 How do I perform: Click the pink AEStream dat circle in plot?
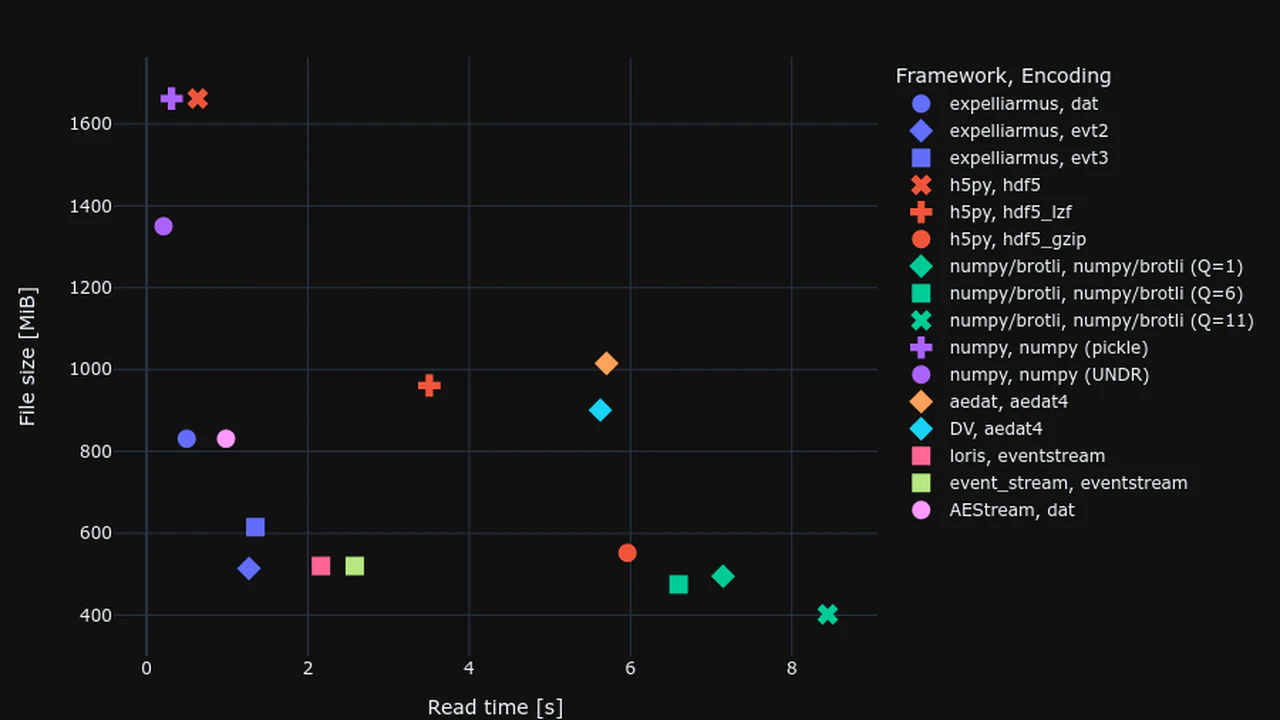tap(226, 439)
